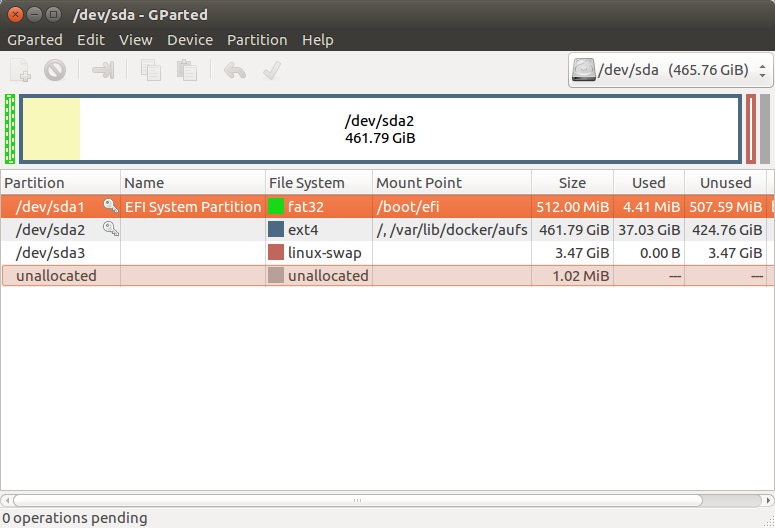Sort by the Mount Point column header
The height and width of the screenshot is (528, 775).
coord(452,182)
